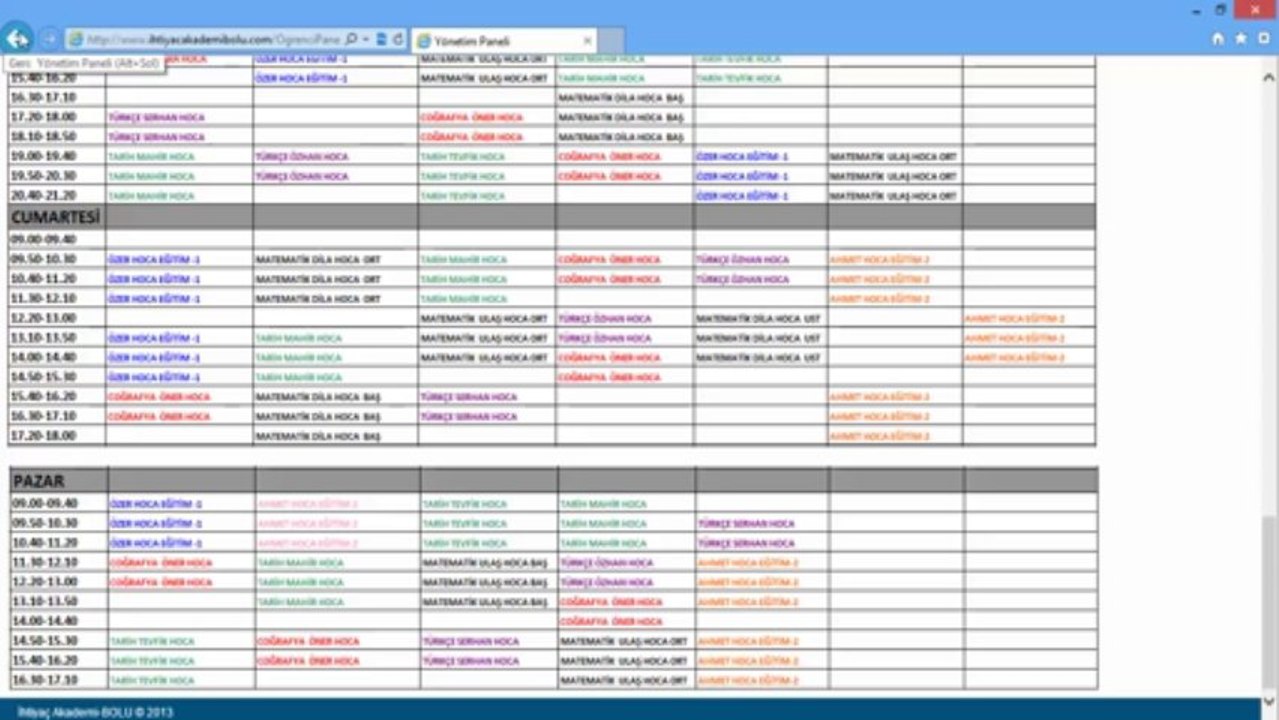The height and width of the screenshot is (720, 1279).
Task: Click TÜRKÇE SERHAN HOCA in CUMARTESİ 15.40-16.20 row
Action: tap(469, 397)
